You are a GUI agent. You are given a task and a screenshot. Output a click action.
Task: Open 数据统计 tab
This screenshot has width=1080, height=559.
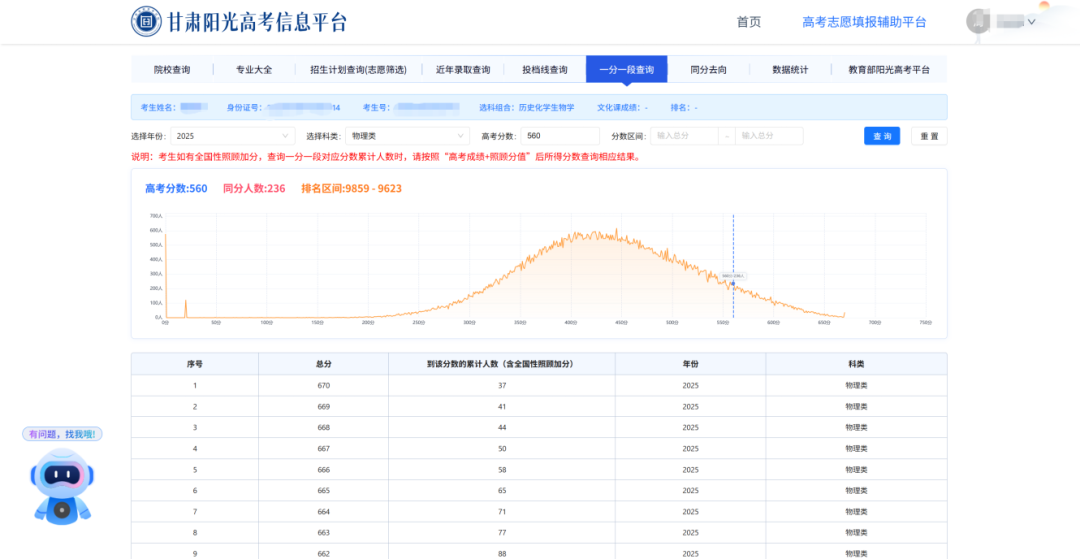click(790, 70)
